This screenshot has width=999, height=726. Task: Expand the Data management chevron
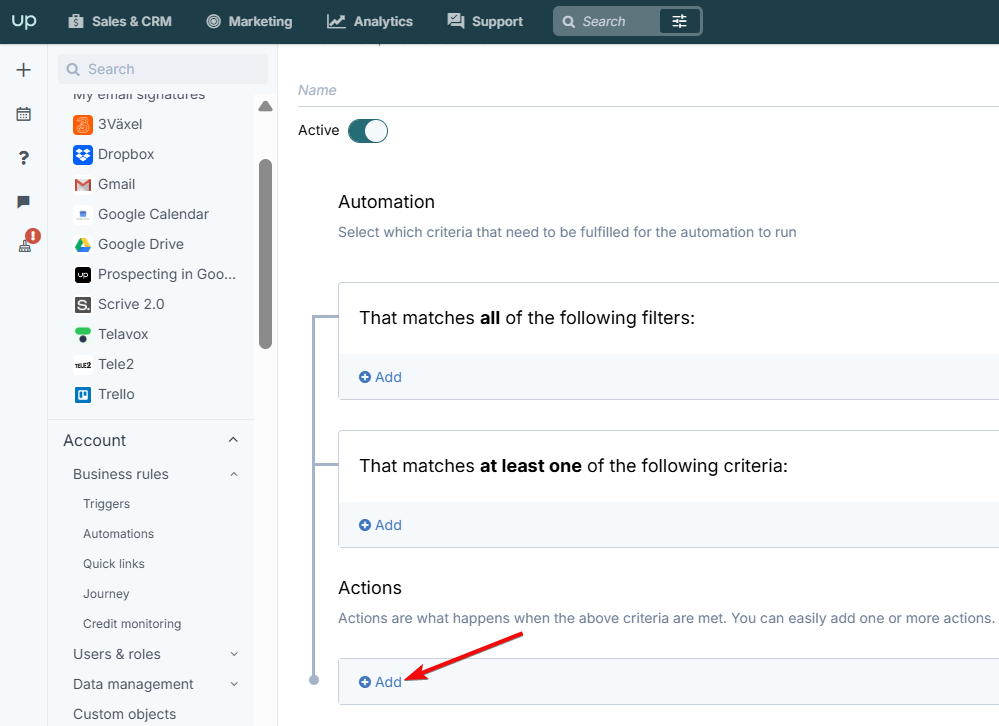tap(234, 684)
